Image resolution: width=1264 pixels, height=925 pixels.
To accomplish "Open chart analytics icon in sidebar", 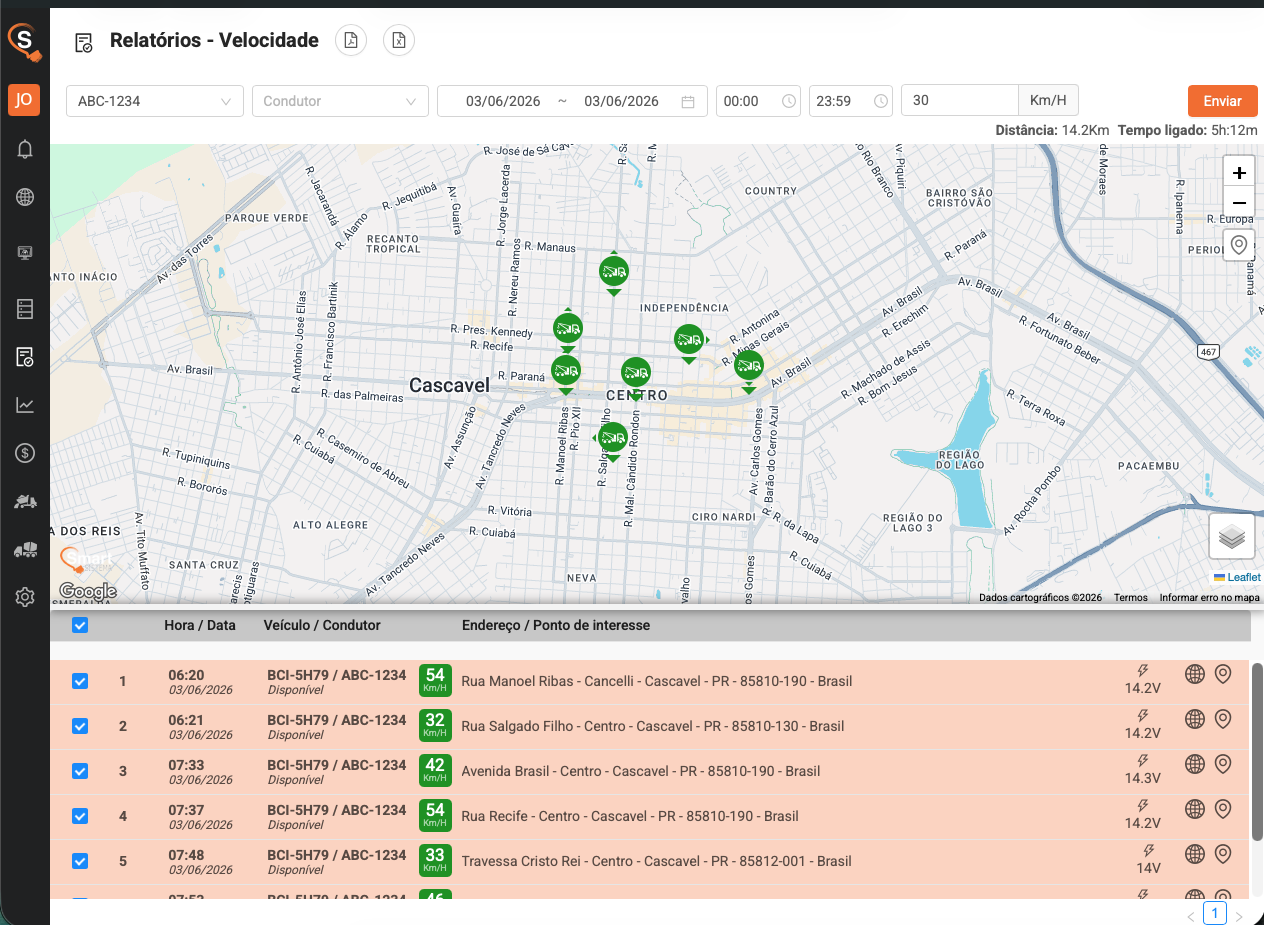I will (25, 405).
